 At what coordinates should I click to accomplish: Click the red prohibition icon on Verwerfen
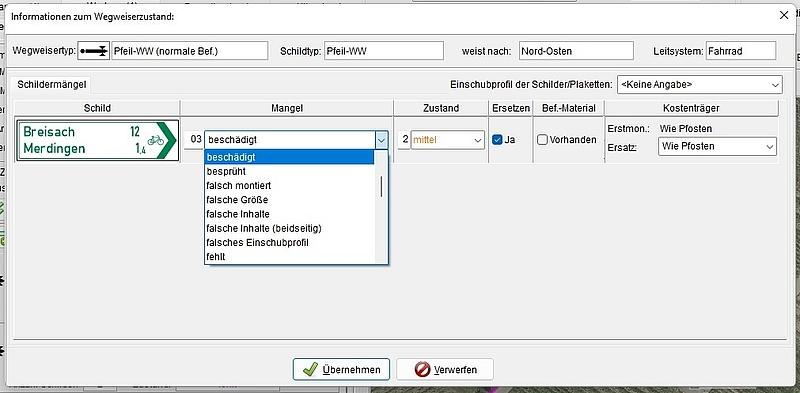(422, 370)
